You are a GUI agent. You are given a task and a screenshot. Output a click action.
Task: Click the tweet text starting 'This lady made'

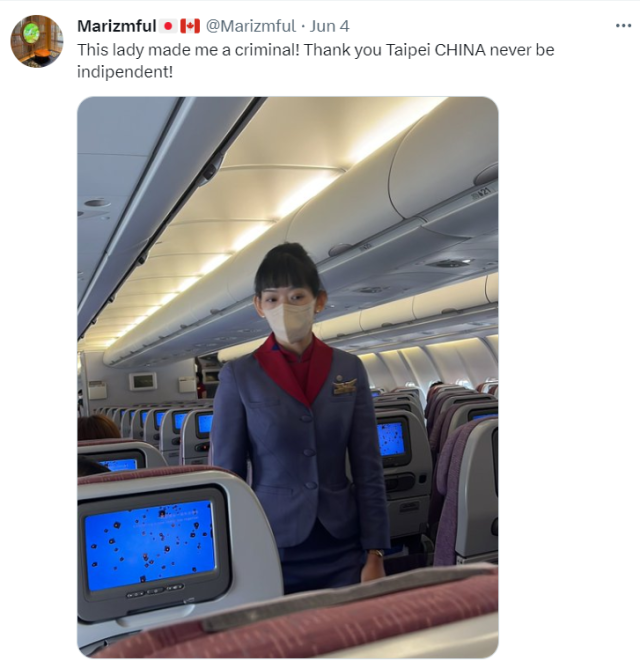(315, 60)
